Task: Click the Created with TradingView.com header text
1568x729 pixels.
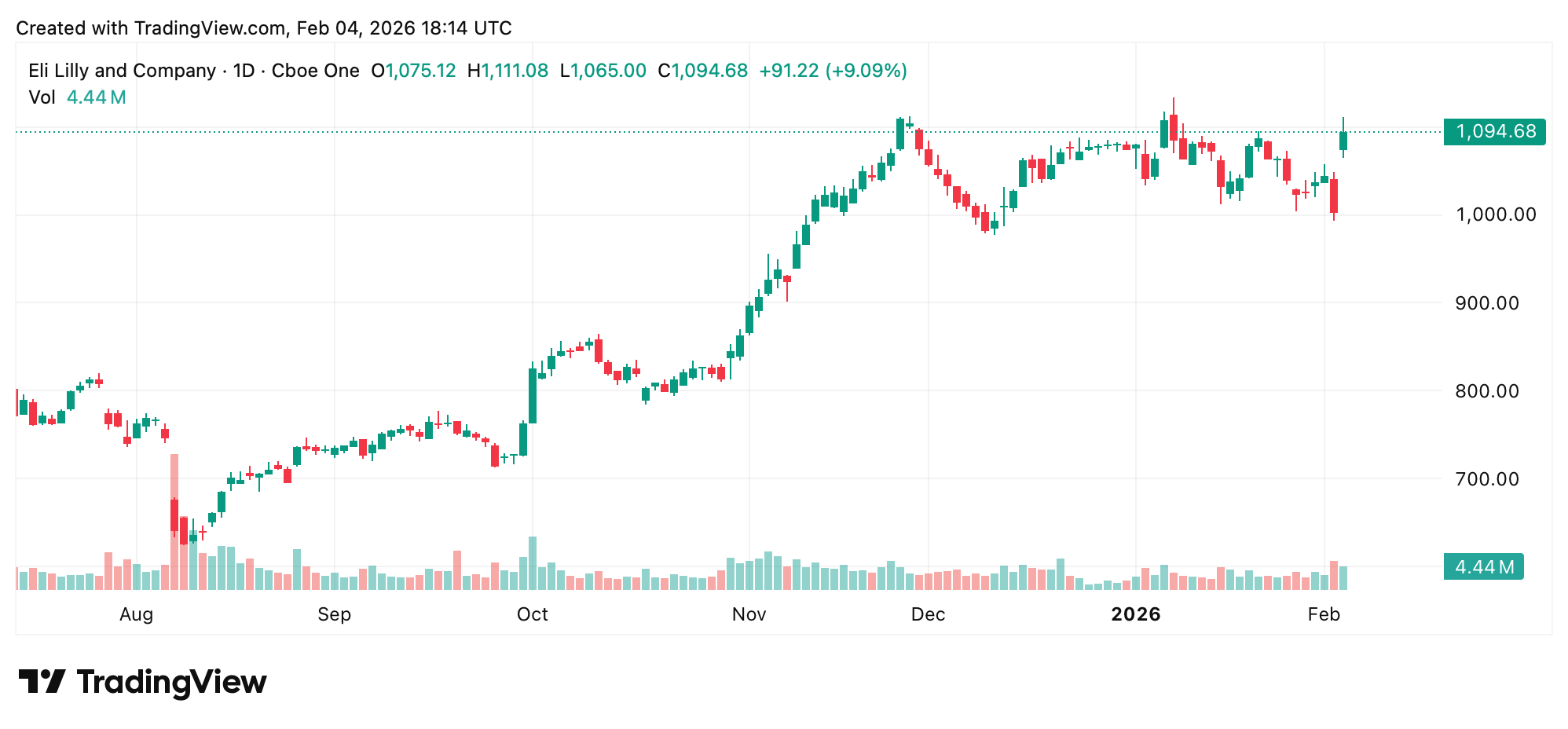Action: 264,28
